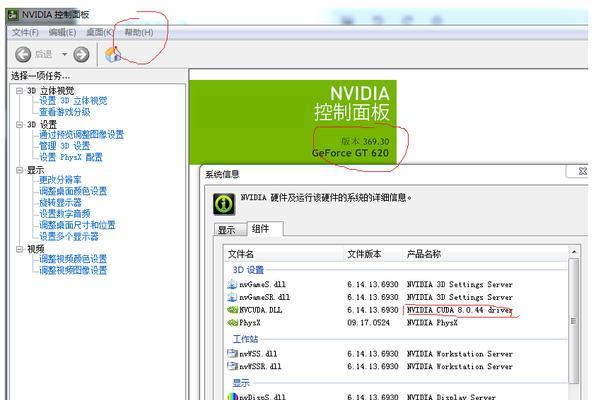Select the nvWSSR.dll file name
Screen dimensions: 596x400
coord(260,367)
